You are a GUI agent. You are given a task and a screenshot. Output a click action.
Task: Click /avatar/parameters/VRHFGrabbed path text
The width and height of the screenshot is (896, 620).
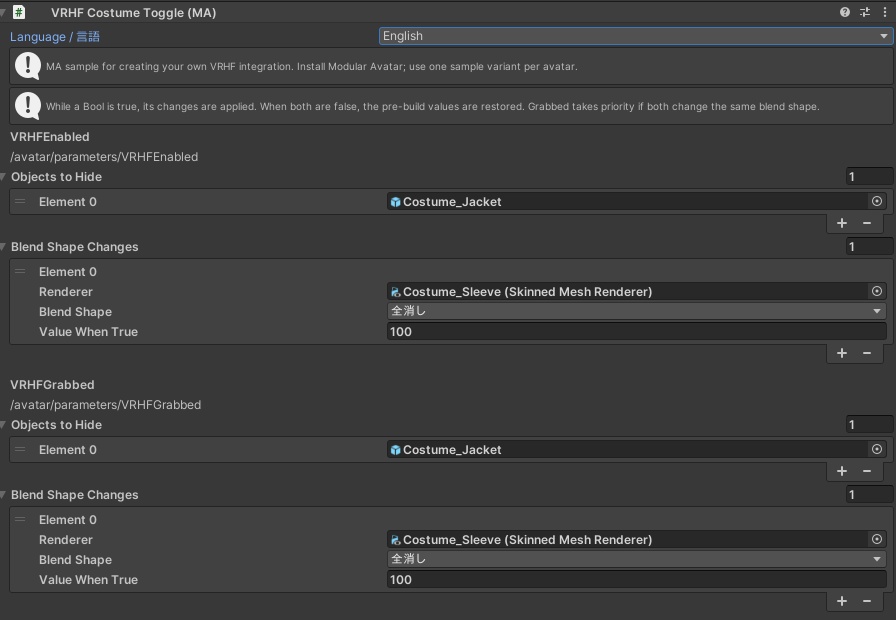point(105,405)
